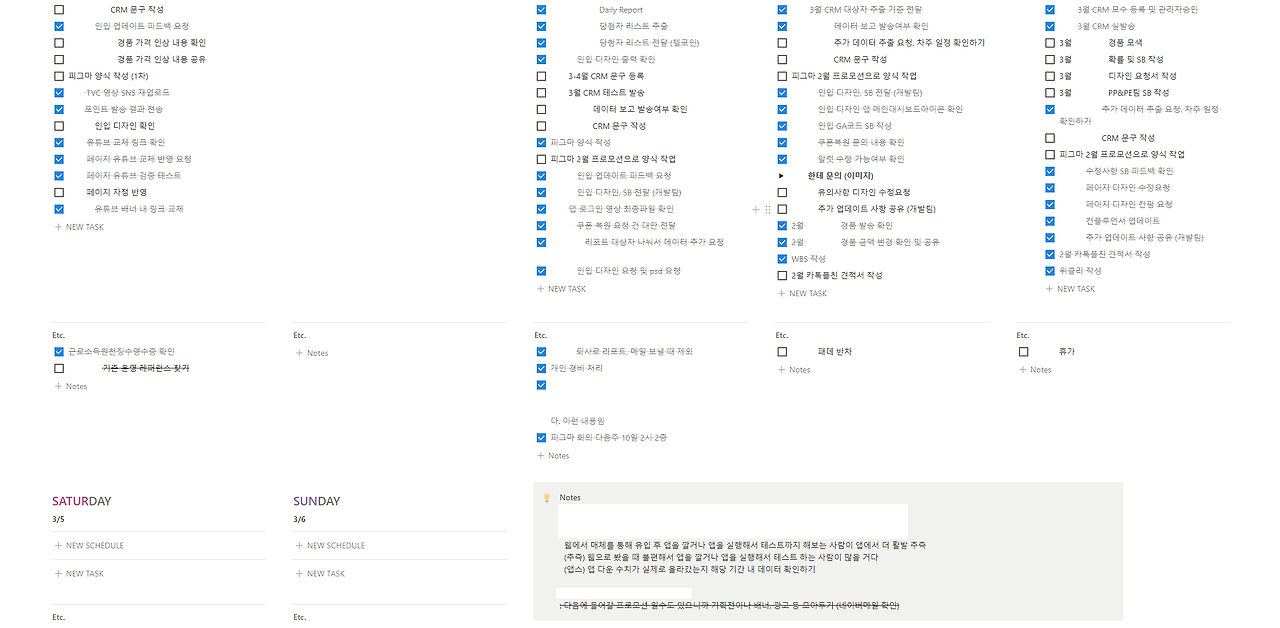Image resolution: width=1280 pixels, height=628 pixels.
Task: Check the CRM 문구 작성 checkbox
Action: point(58,8)
